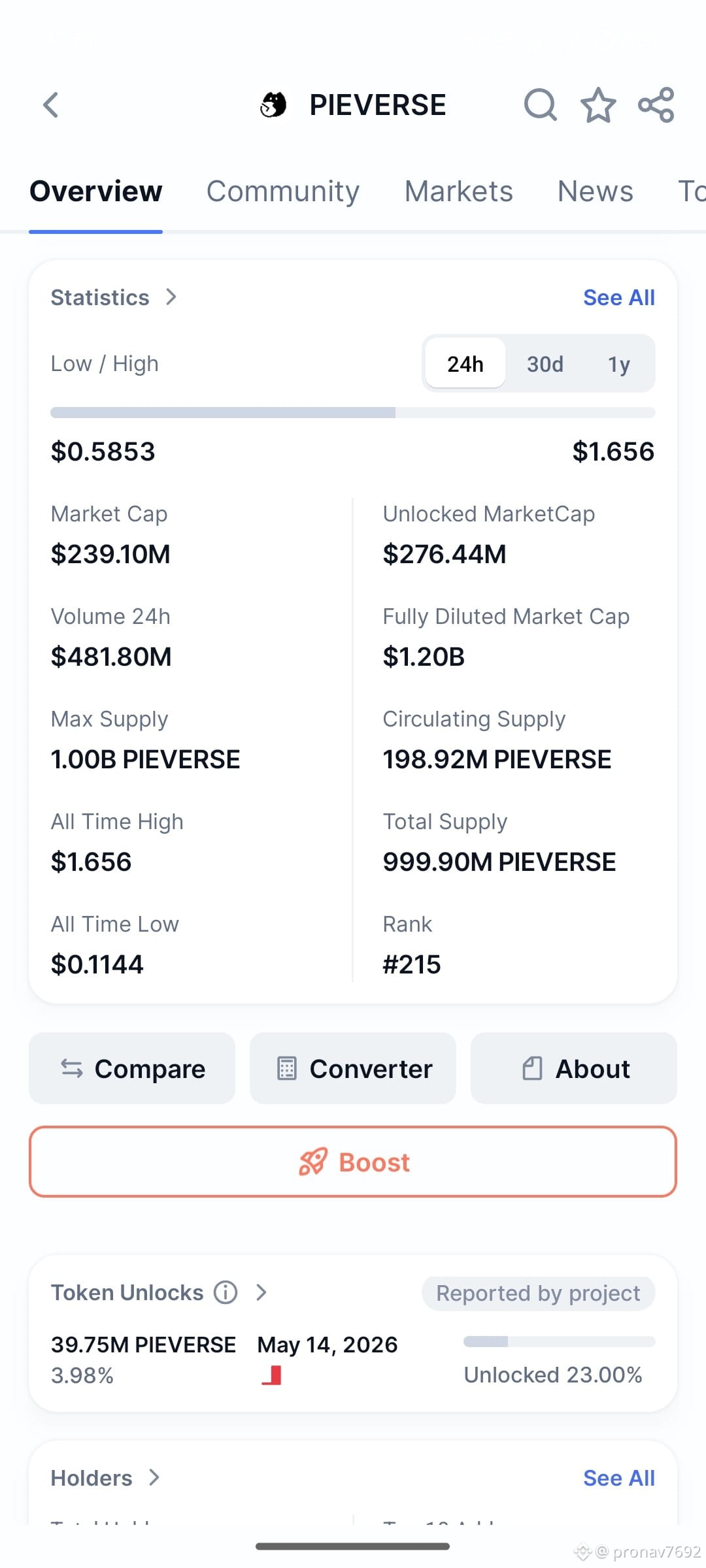The height and width of the screenshot is (1568, 706).
Task: Switch to the Community tab
Action: (x=283, y=191)
